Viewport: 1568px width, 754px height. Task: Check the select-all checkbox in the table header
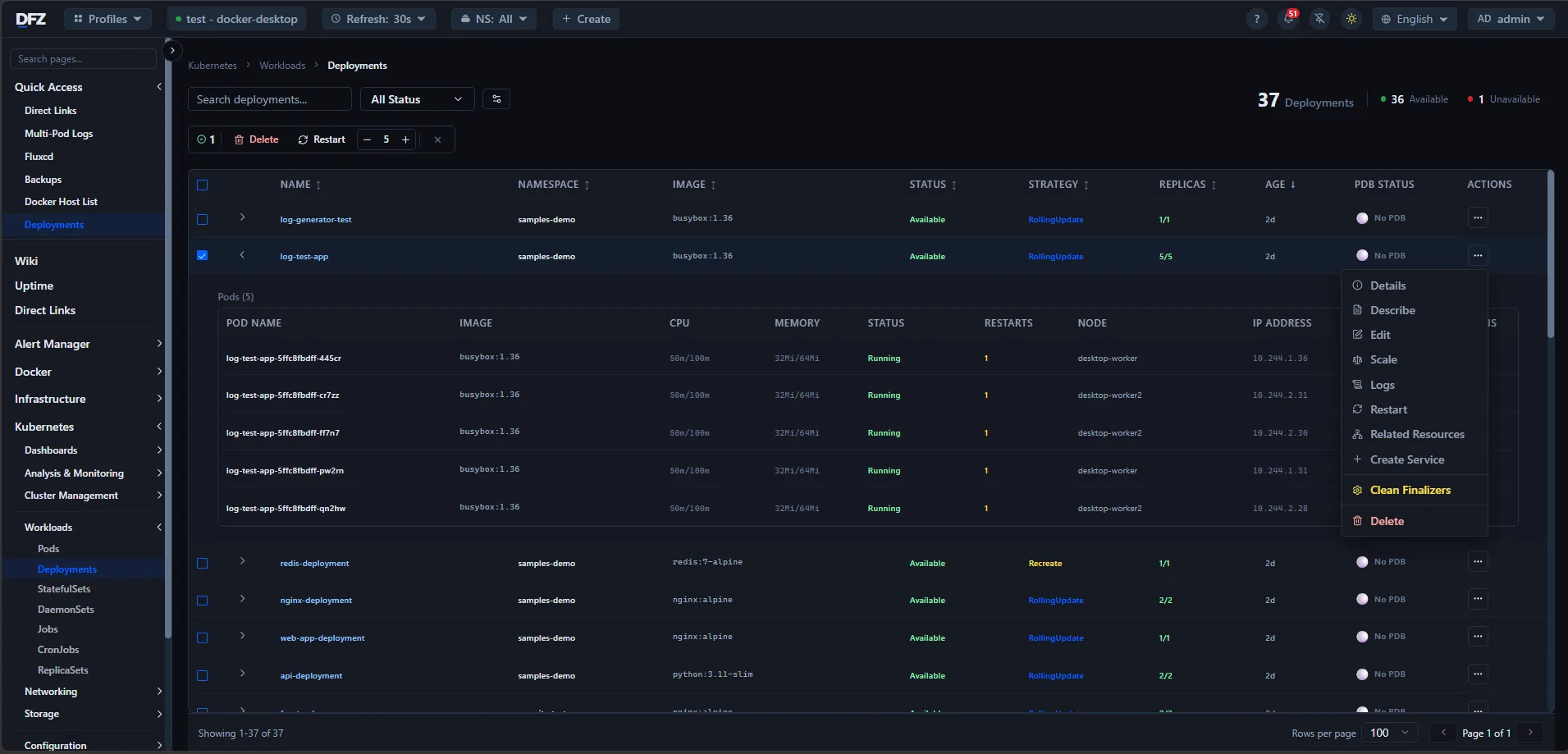[202, 185]
